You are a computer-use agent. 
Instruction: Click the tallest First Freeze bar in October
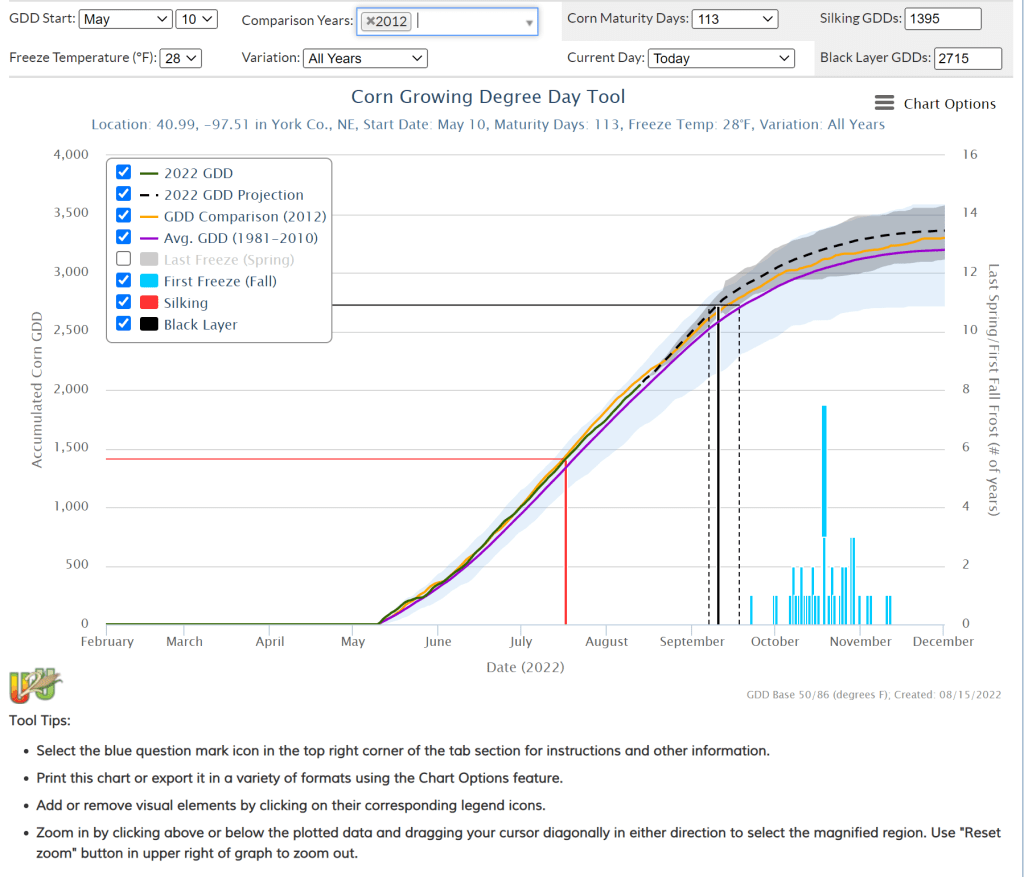click(824, 470)
